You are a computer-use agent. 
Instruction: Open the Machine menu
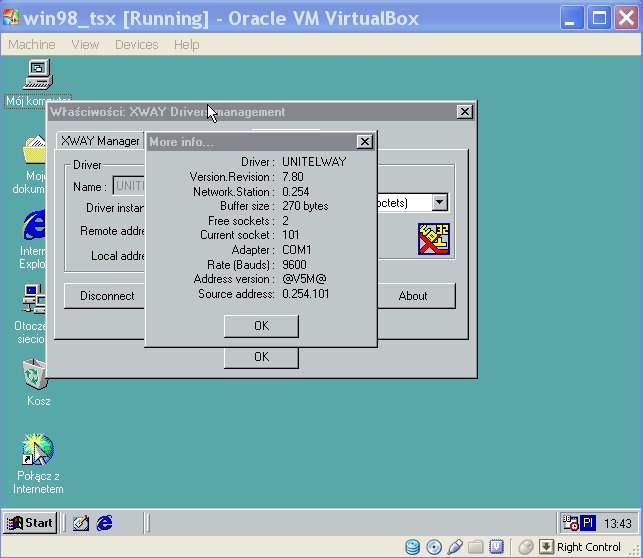32,44
